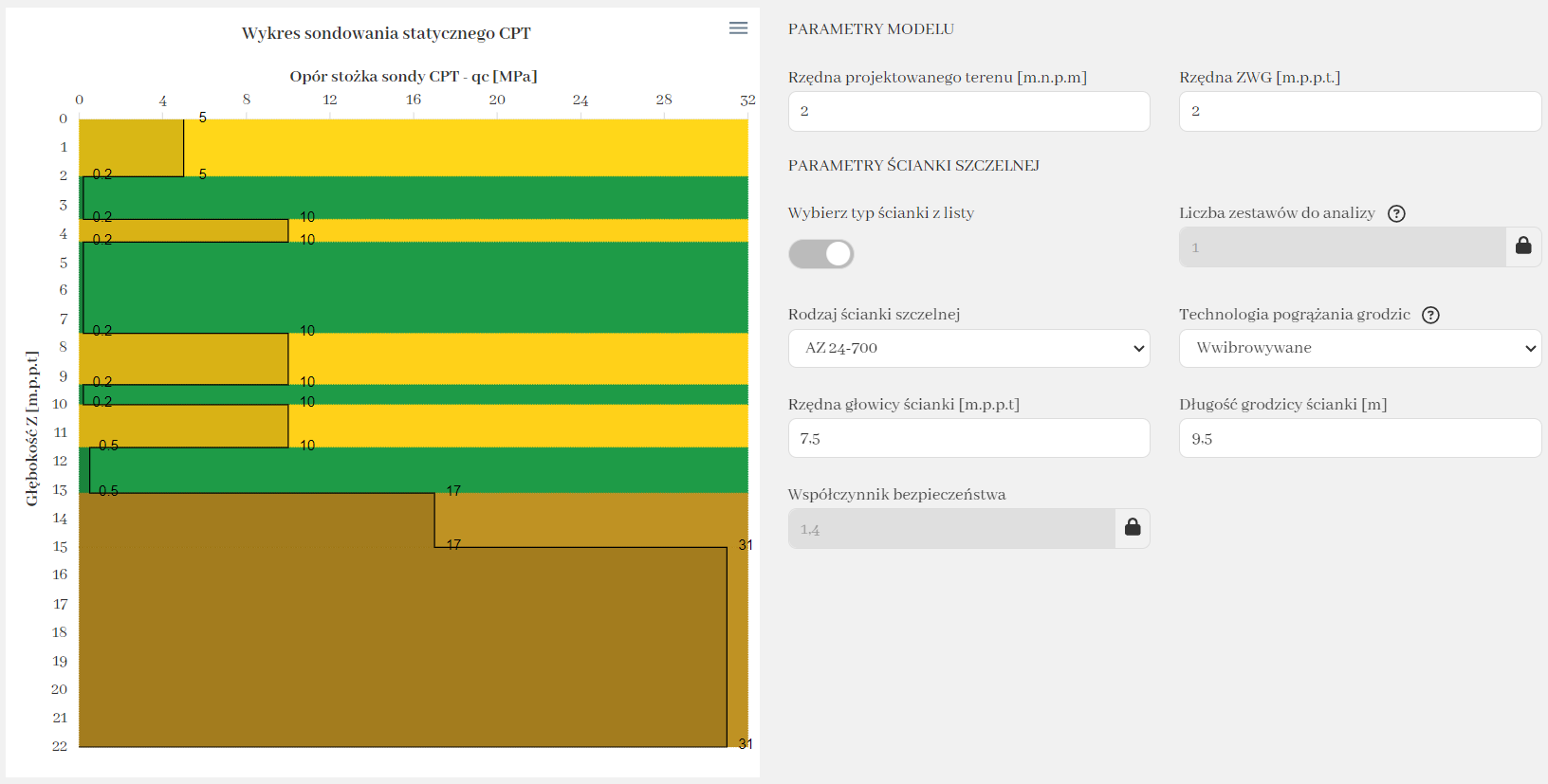The width and height of the screenshot is (1548, 784).
Task: Click the chart title Wykres sondowania statycznego CPT
Action: (386, 33)
